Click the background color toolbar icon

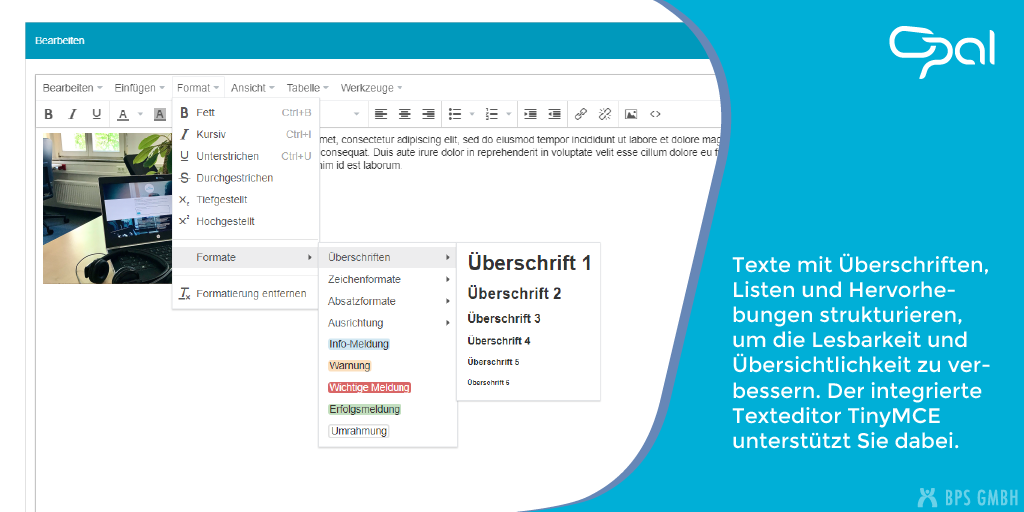(x=159, y=114)
